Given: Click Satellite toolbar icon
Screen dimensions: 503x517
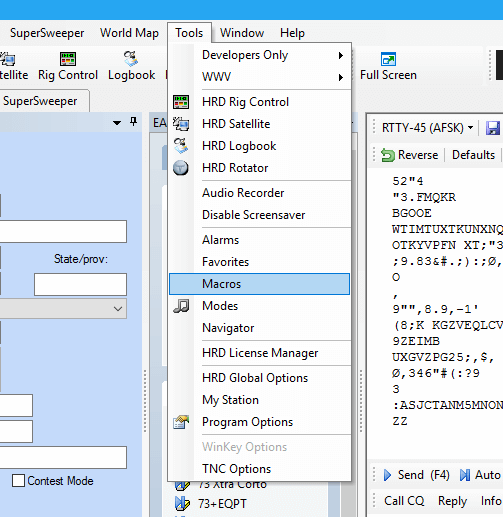Looking at the screenshot, I should 13,66.
